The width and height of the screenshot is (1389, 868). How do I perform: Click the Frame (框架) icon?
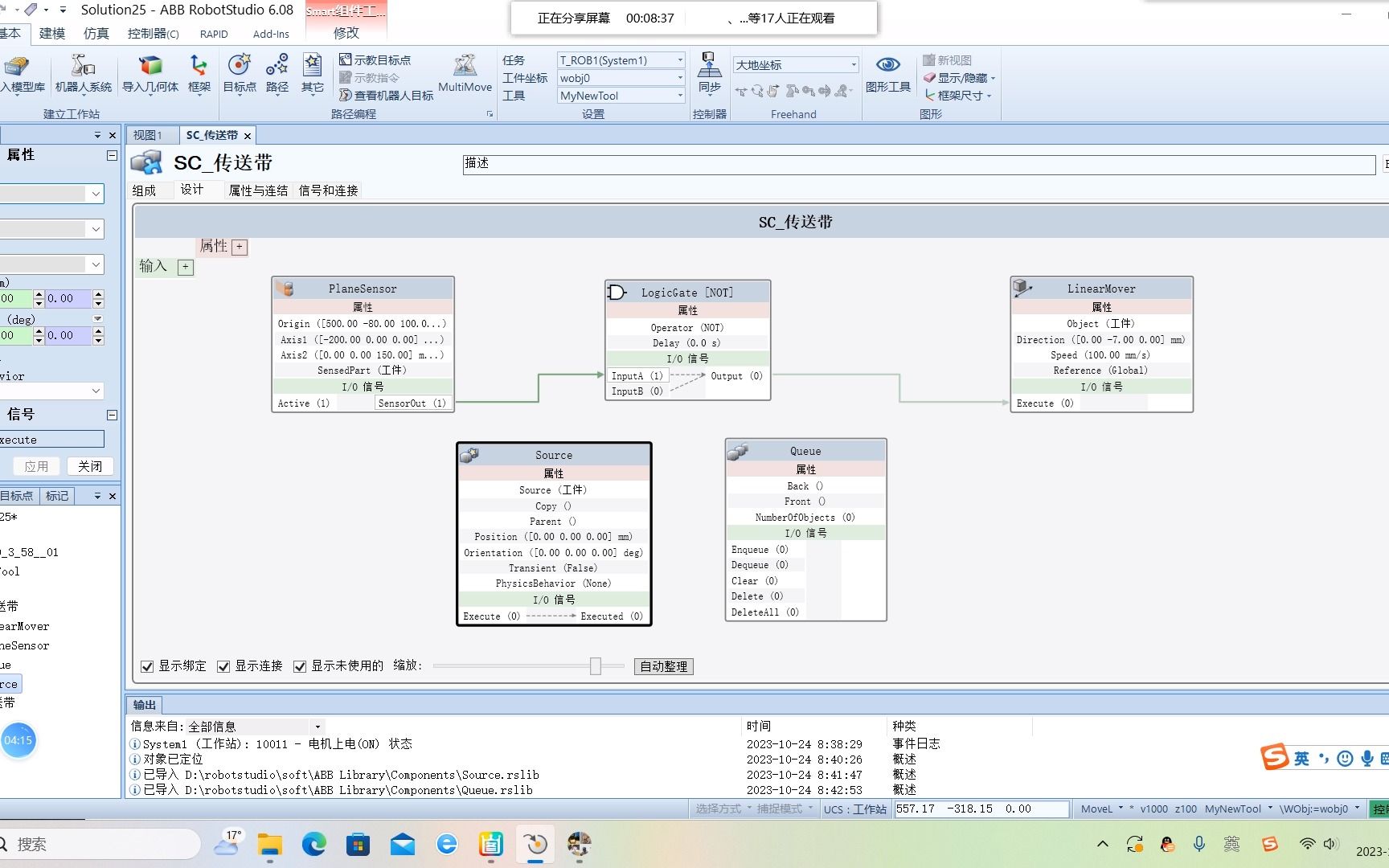(x=199, y=74)
